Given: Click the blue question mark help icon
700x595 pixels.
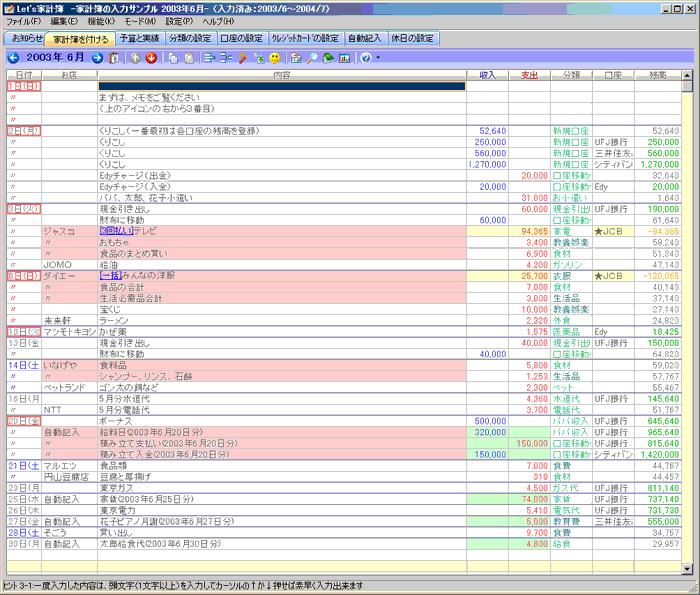Looking at the screenshot, I should pyautogui.click(x=366, y=58).
